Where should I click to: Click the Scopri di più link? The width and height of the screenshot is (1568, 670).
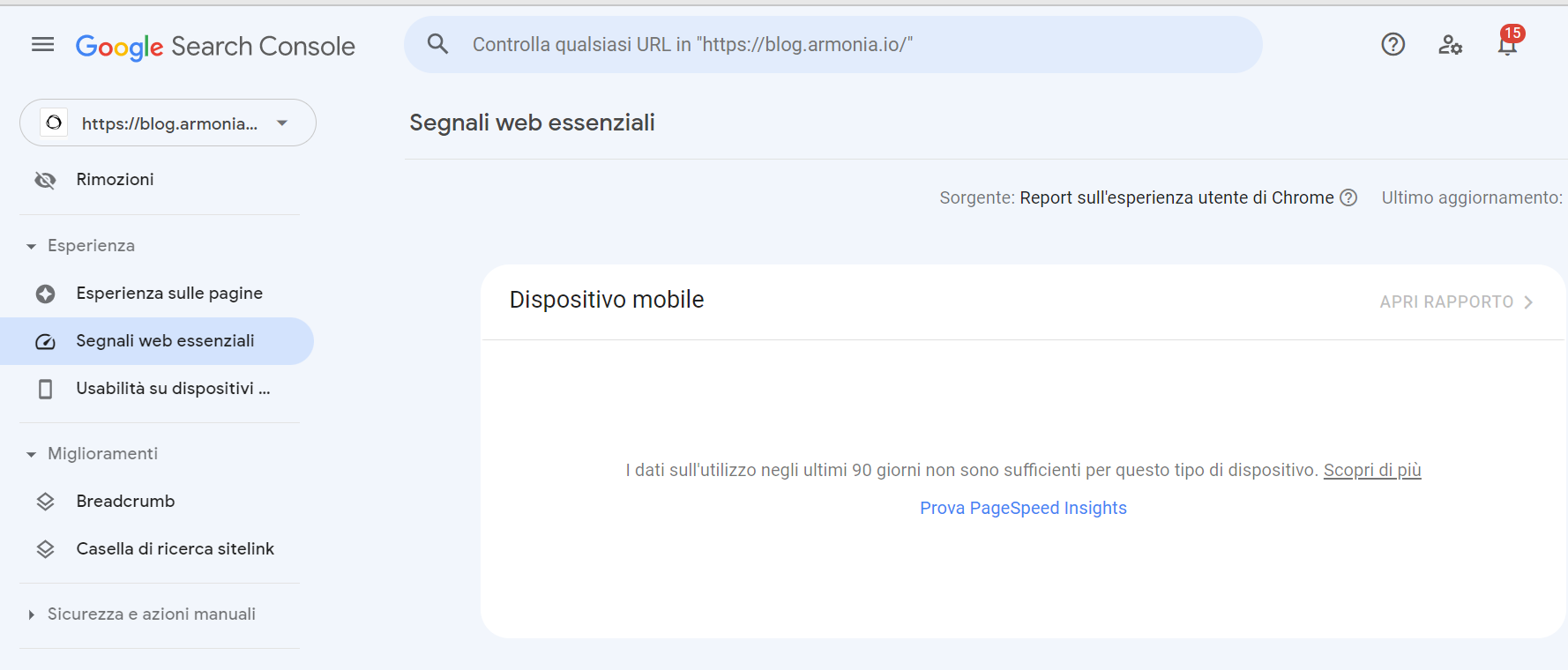tap(1372, 470)
